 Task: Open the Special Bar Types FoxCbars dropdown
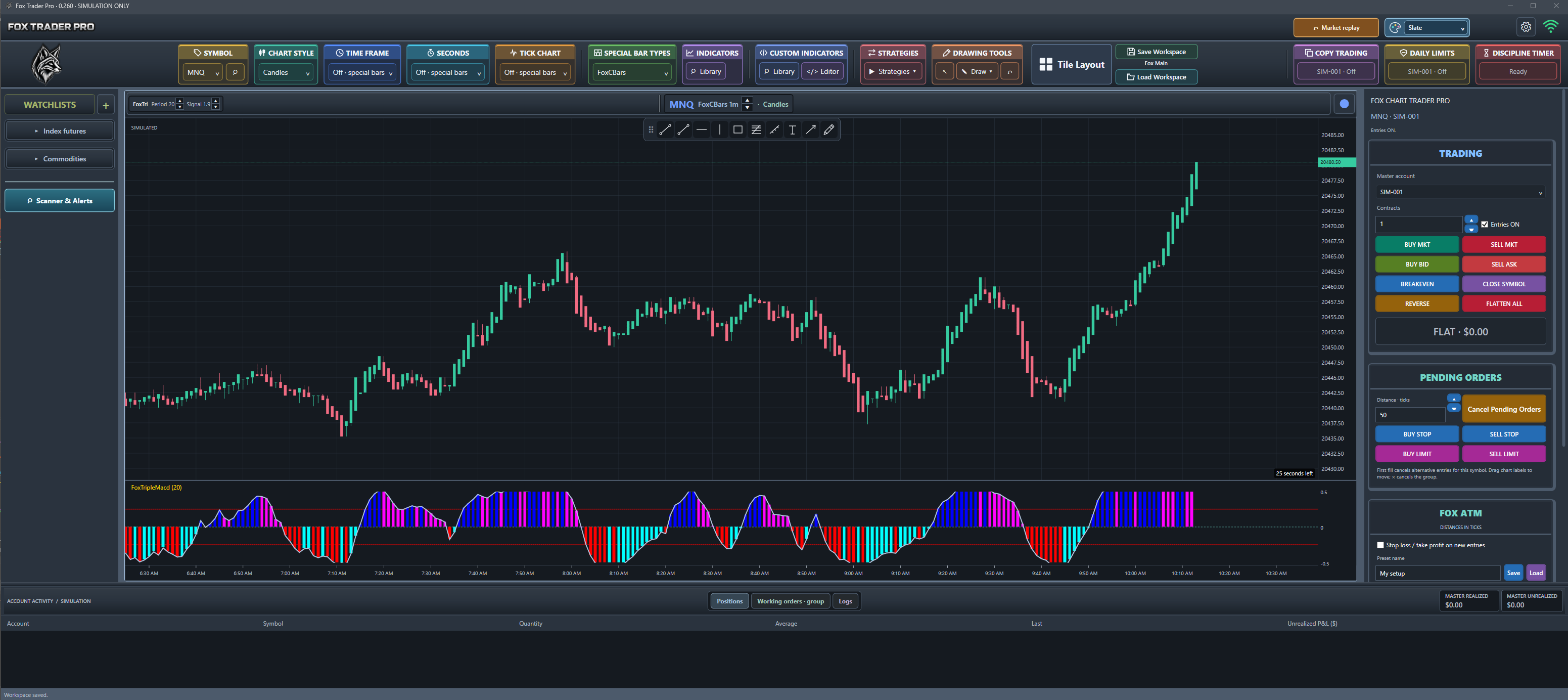pyautogui.click(x=632, y=72)
